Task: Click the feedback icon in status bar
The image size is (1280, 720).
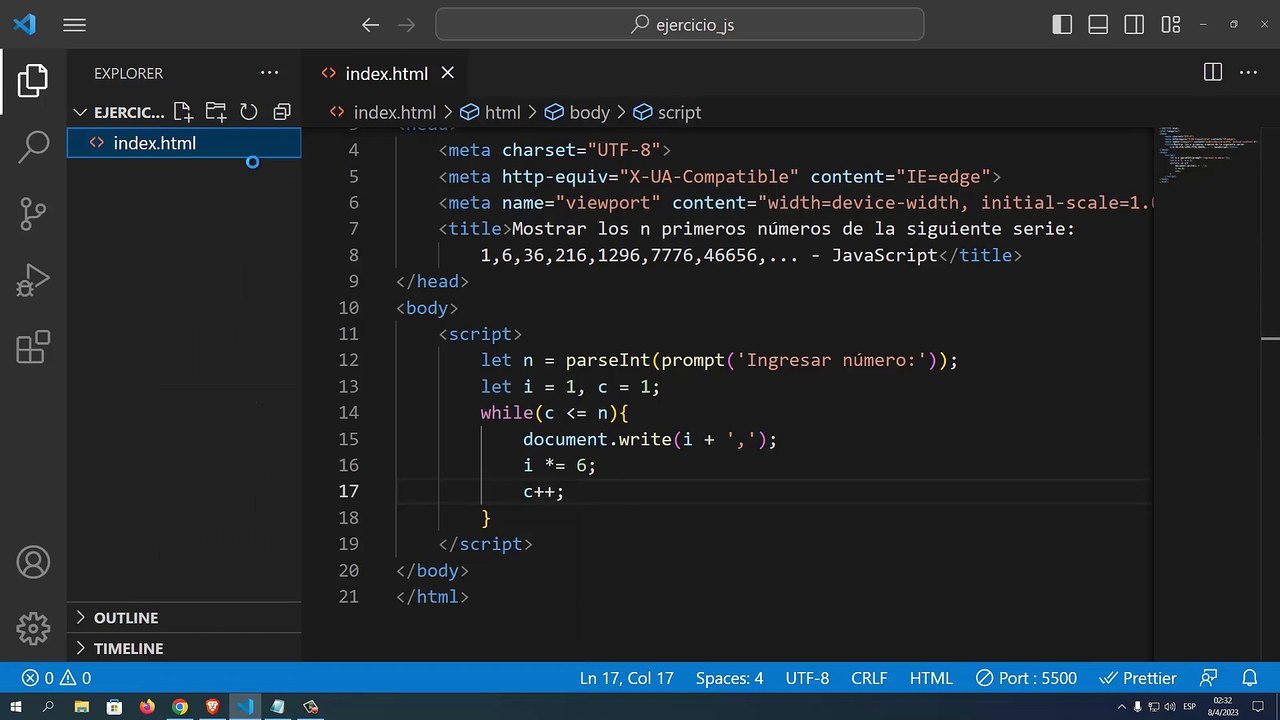Action: [1210, 678]
